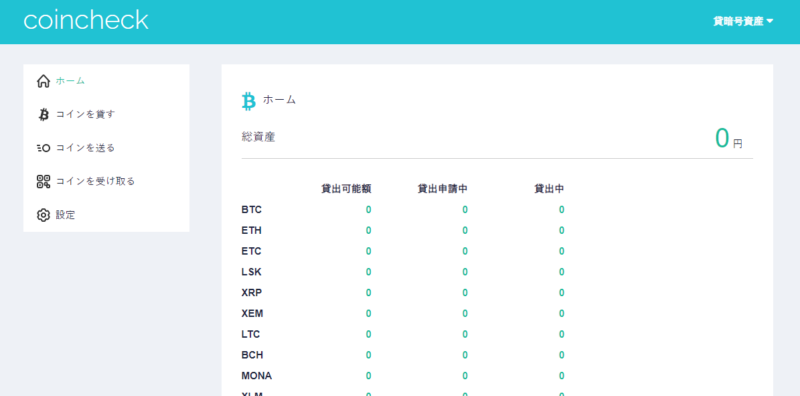Click the 貸出可能額 column header

coord(346,189)
